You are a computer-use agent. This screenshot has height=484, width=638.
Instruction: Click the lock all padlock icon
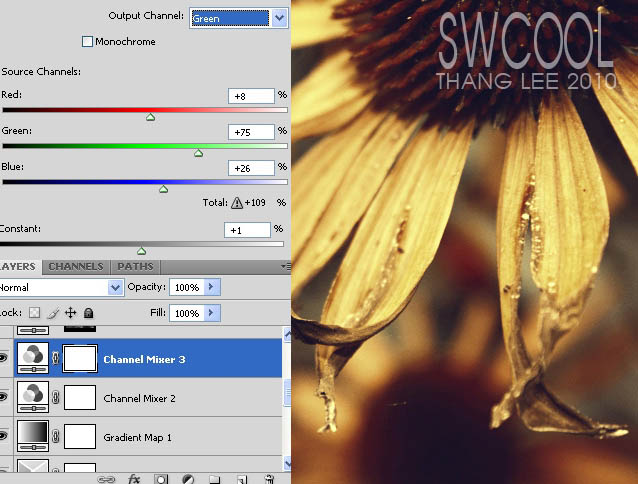pos(88,312)
